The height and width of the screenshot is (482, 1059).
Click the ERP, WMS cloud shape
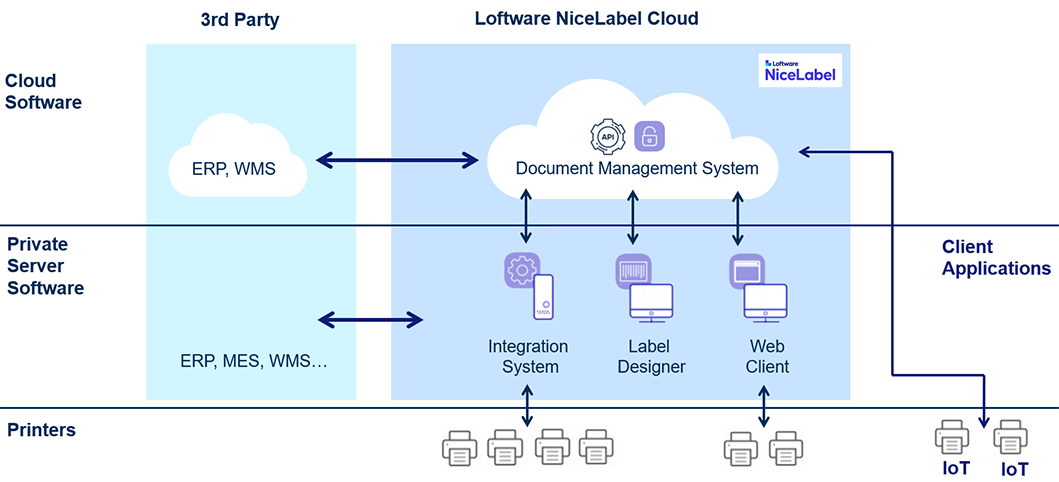(x=237, y=155)
